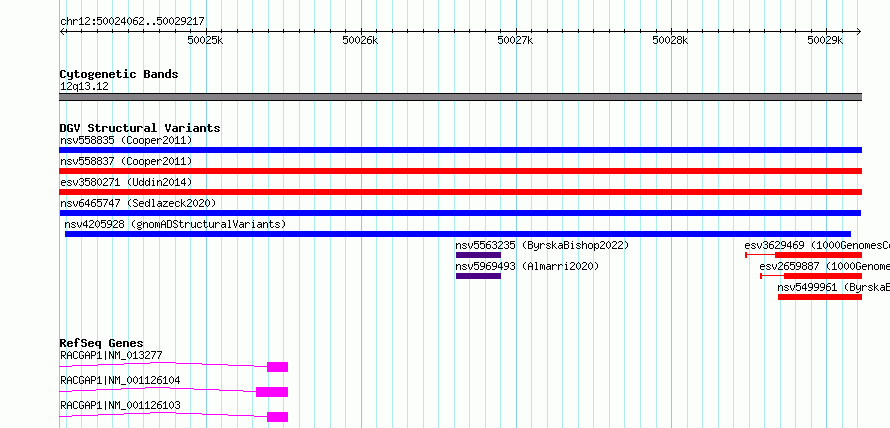Click the 50027k ruler tick label
Screen dimensions: 890x428
(x=515, y=40)
